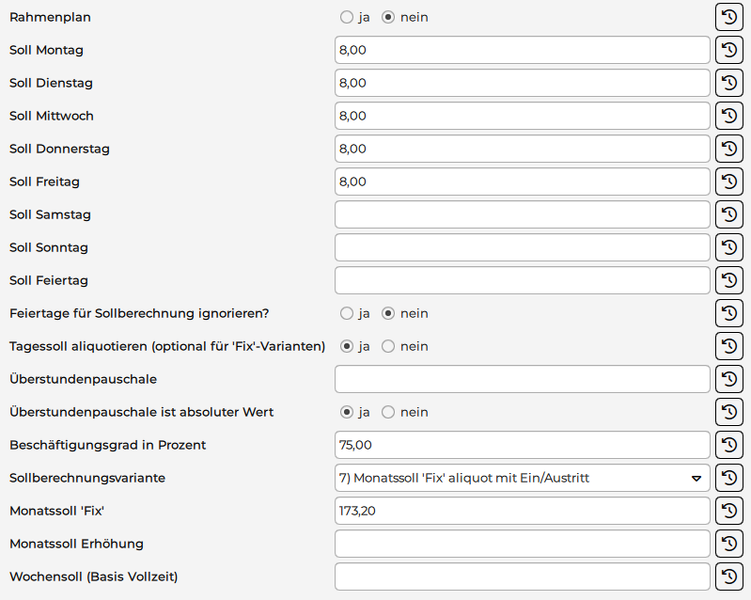Click the Sollberechnungsvariante dropdown arrow

(x=696, y=478)
